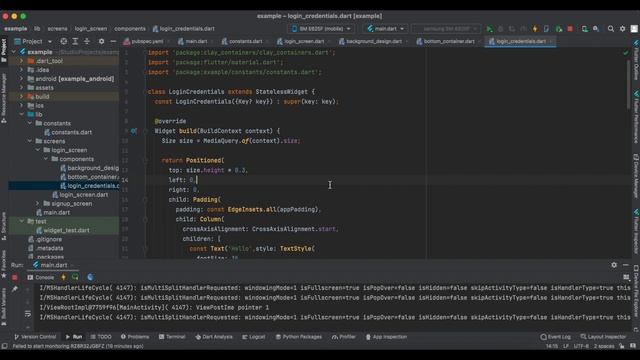This screenshot has width=640, height=360.
Task: Open Device Manager icon in toolbar
Action: click(x=585, y=29)
